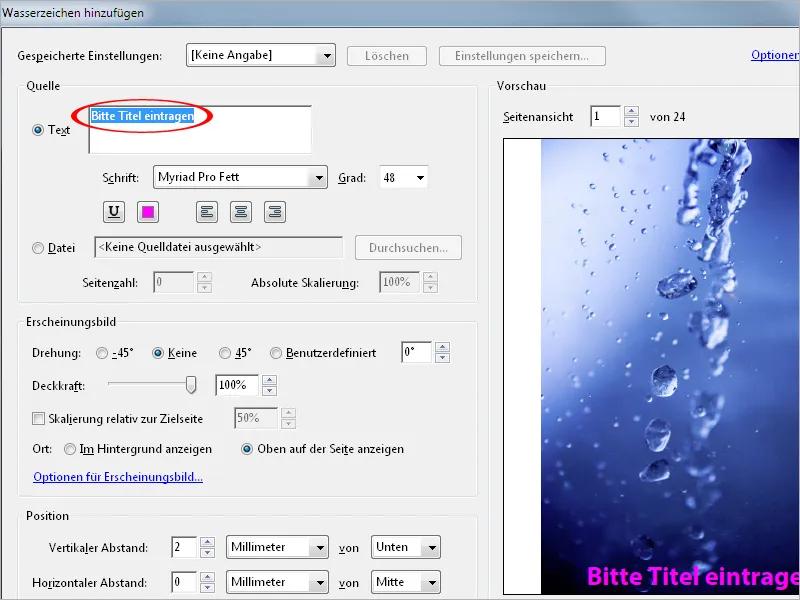The image size is (800, 600).
Task: Increase Horizontaler Abstand value
Action: point(207,577)
